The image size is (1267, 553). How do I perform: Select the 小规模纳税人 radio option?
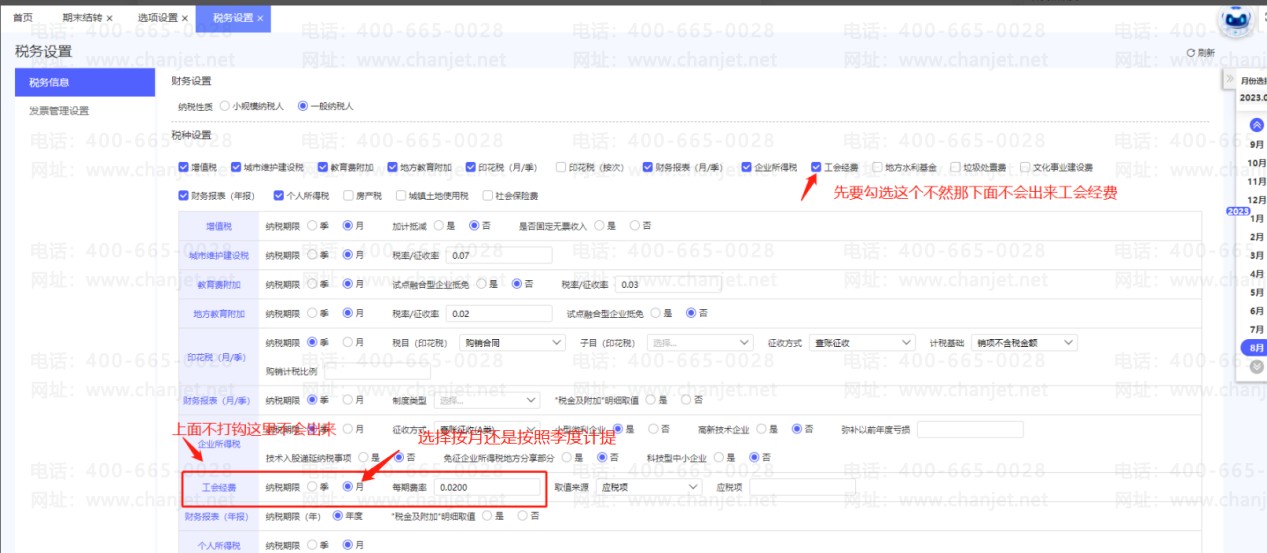click(224, 105)
